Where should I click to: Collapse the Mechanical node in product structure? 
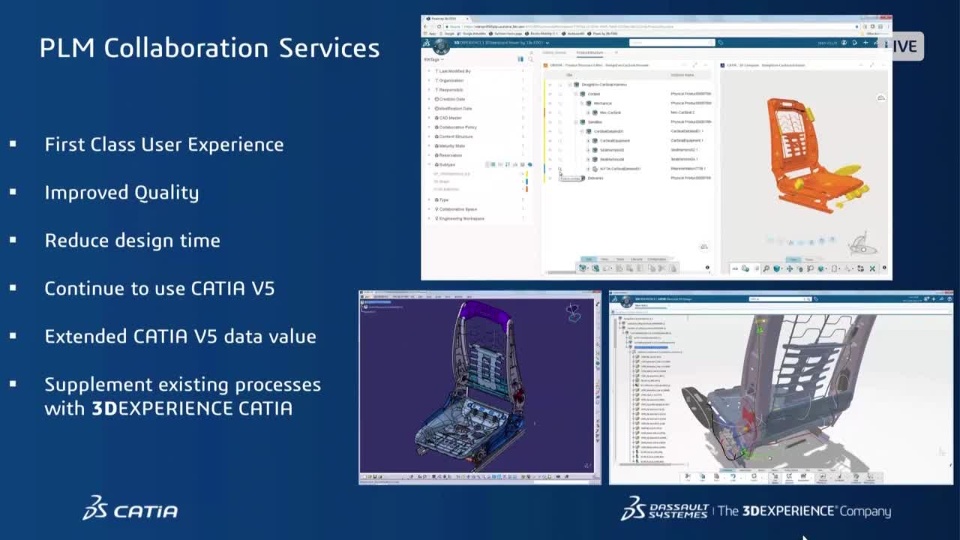pyautogui.click(x=582, y=103)
